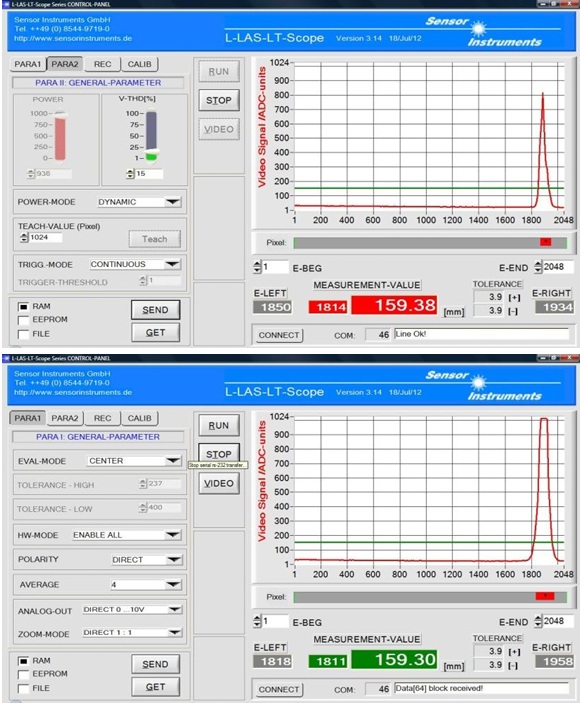Click E-RIGHT value 1958
The image size is (580, 704).
(x=554, y=661)
